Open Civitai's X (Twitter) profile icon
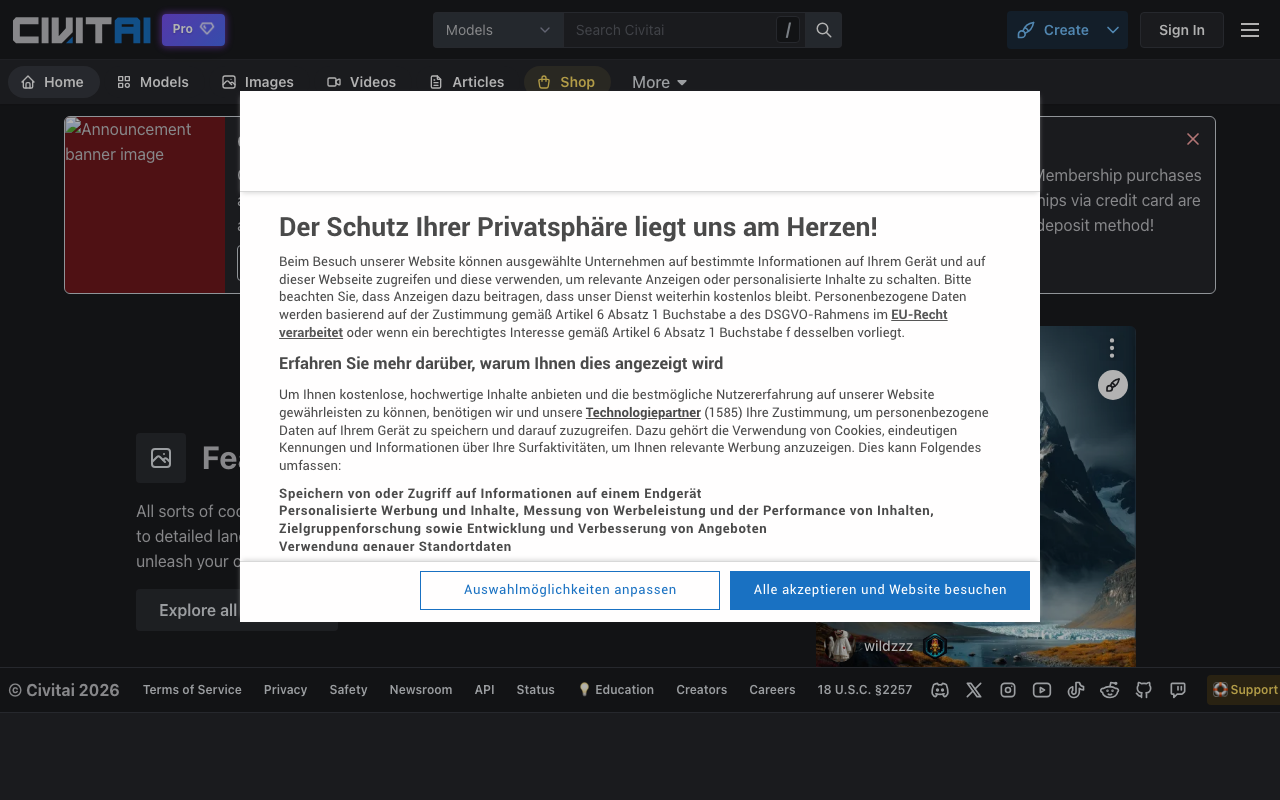This screenshot has height=800, width=1280. (x=974, y=690)
